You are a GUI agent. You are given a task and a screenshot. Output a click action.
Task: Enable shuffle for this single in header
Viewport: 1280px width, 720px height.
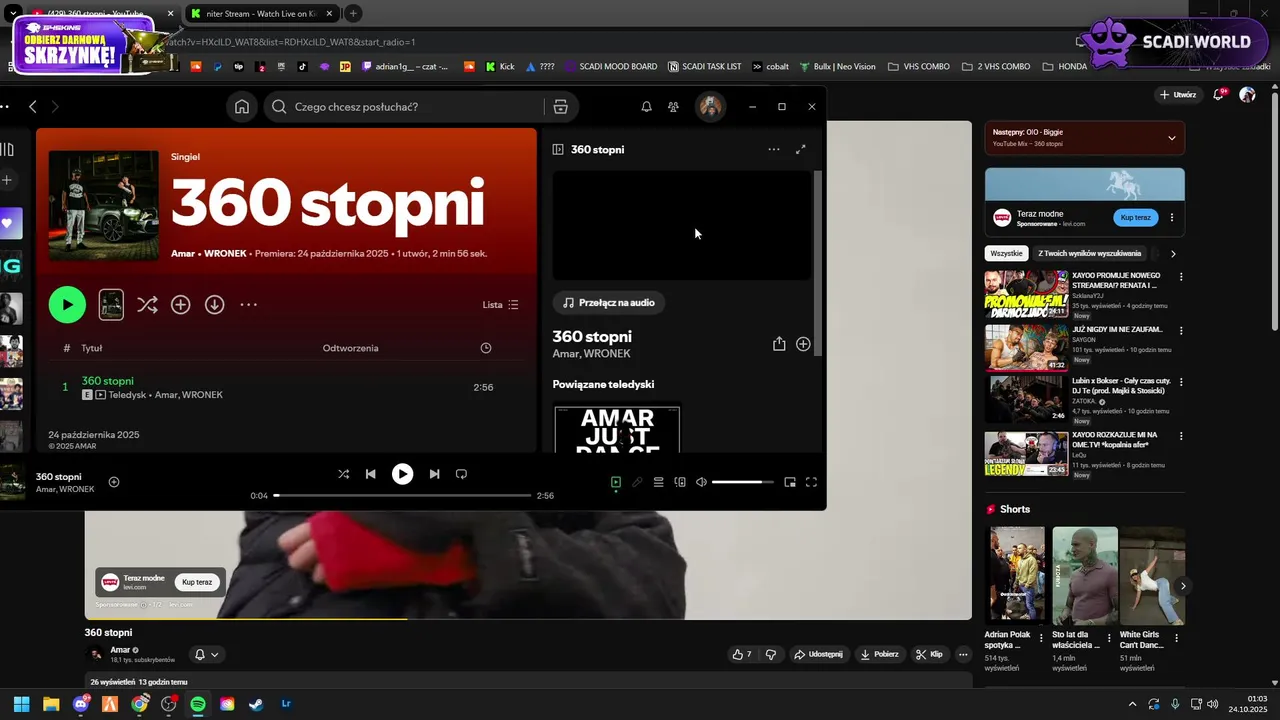pyautogui.click(x=147, y=305)
